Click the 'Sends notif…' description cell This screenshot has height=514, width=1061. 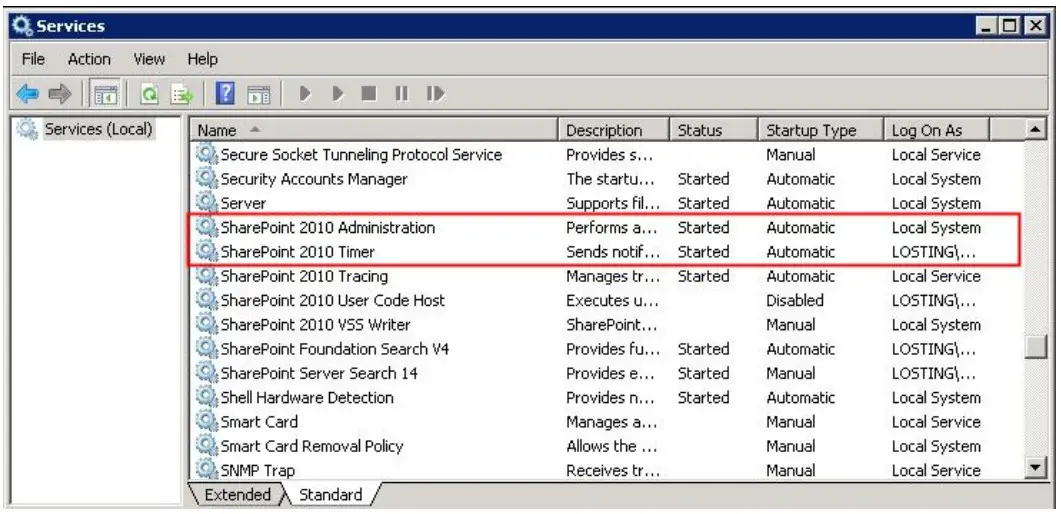tap(613, 252)
